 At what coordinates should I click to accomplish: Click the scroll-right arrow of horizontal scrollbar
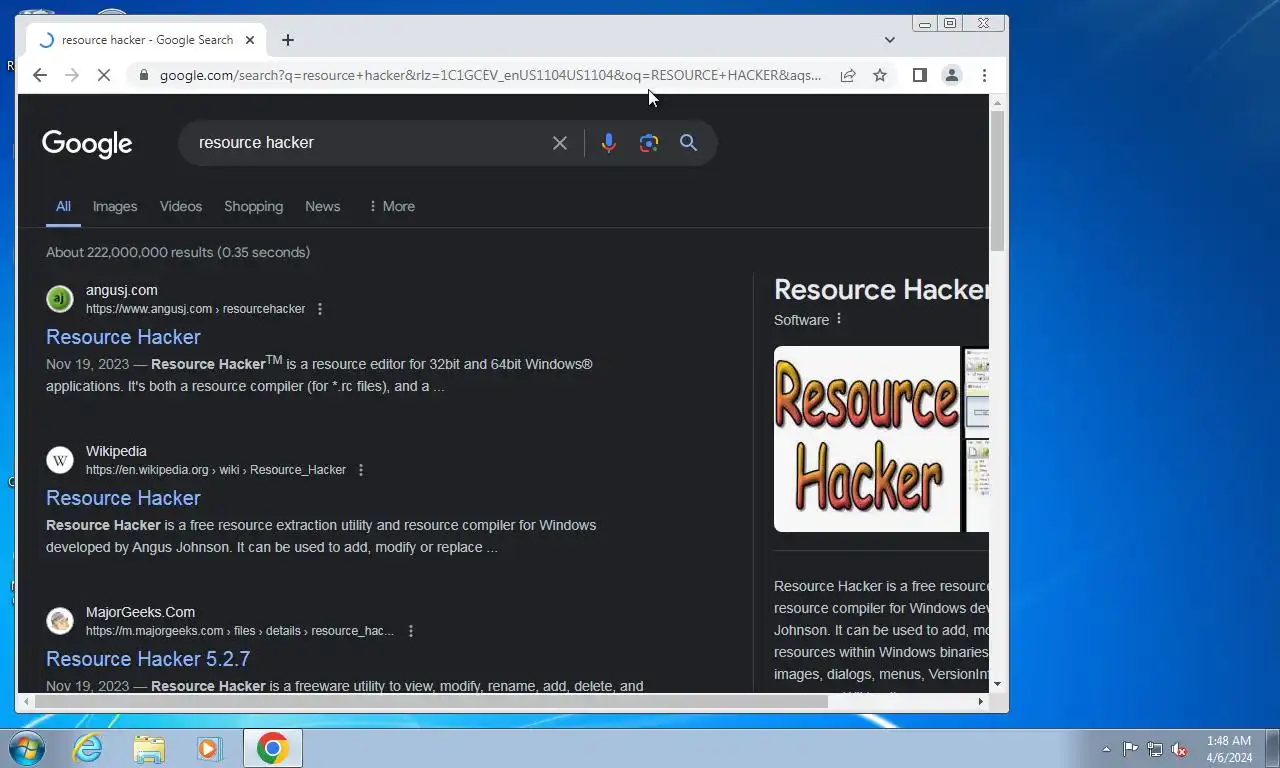click(980, 702)
